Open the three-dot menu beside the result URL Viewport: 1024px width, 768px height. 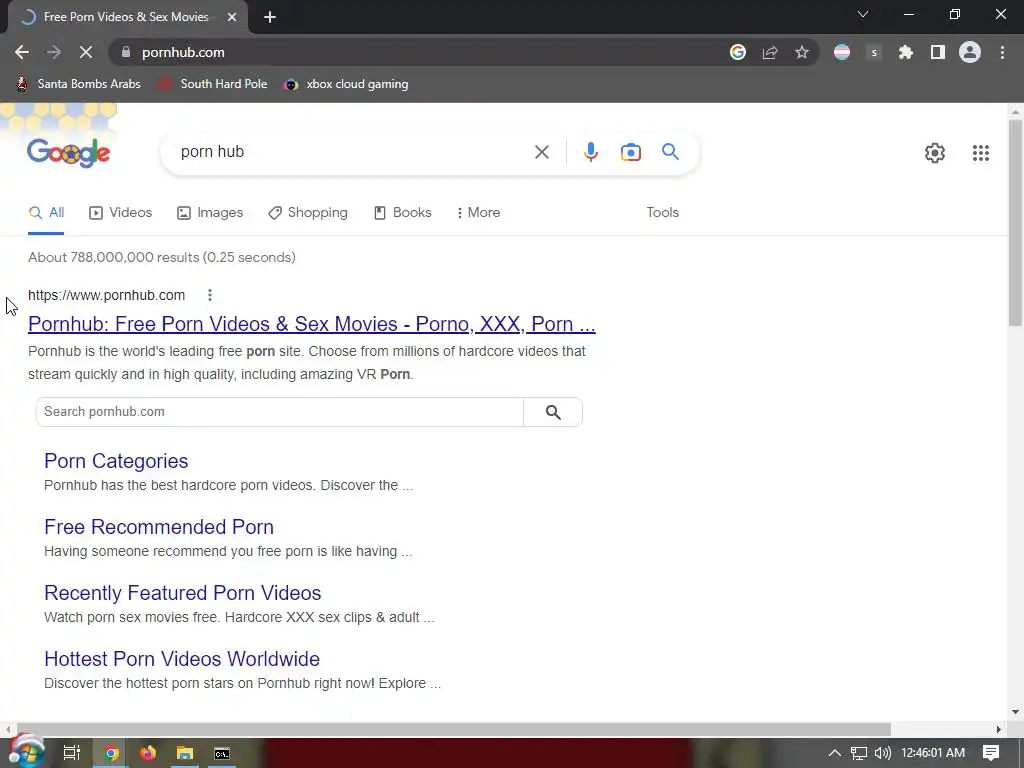click(x=210, y=295)
